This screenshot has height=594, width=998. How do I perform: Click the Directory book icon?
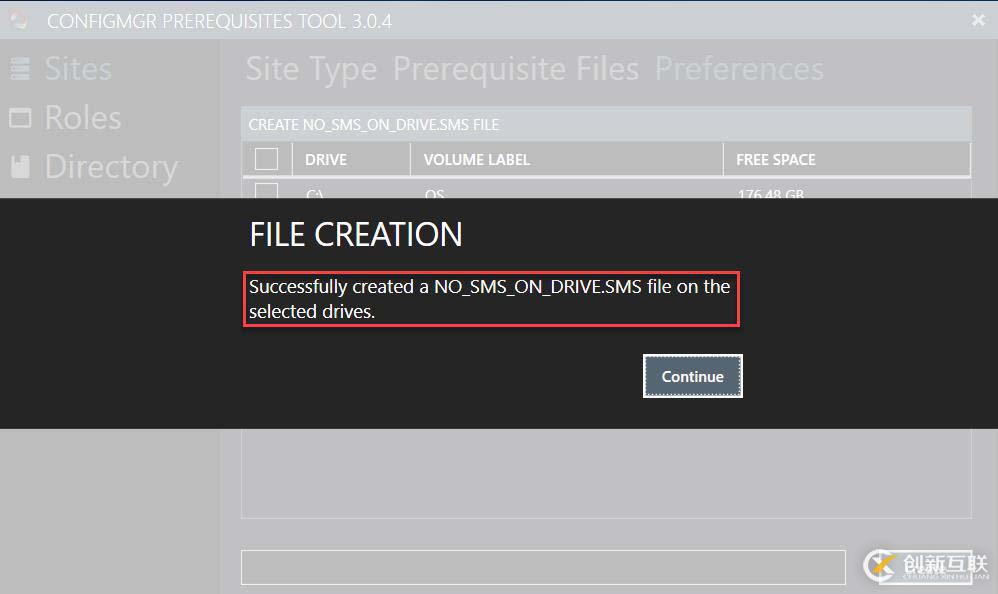point(20,166)
